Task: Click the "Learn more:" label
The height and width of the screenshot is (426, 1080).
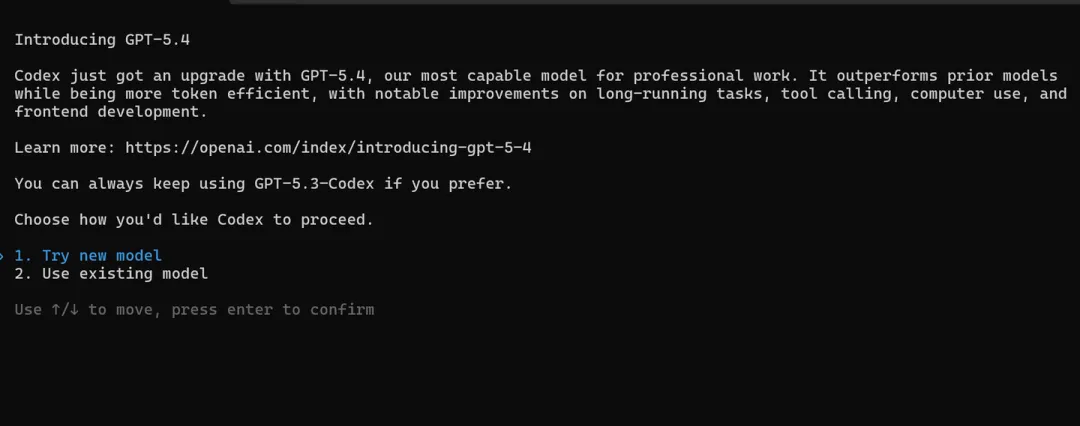Action: click(x=64, y=148)
